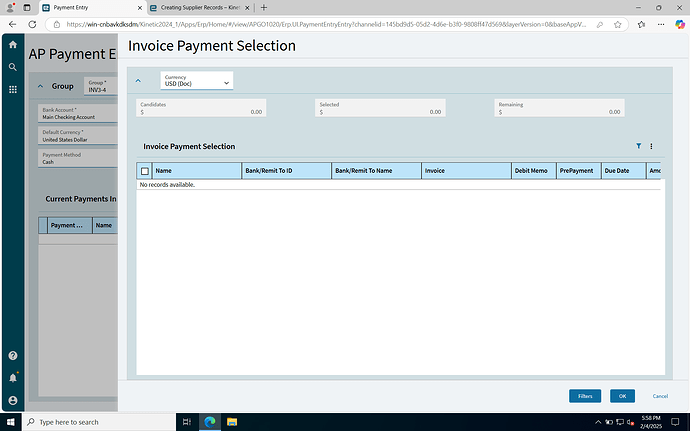Viewport: 690px width, 431px height.
Task: Click the Default Currency field
Action: point(78,136)
